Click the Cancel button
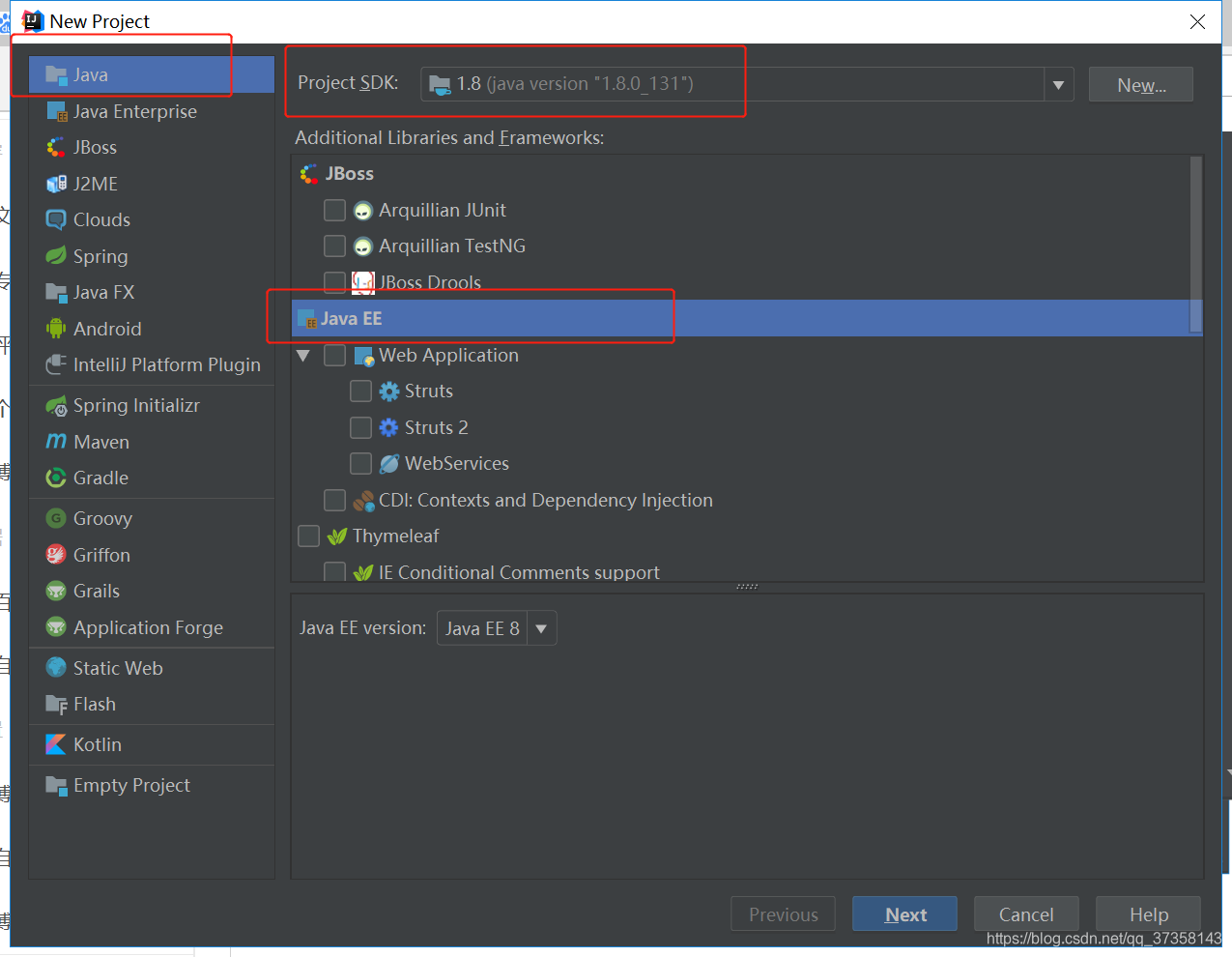1232x957 pixels. point(1026,913)
